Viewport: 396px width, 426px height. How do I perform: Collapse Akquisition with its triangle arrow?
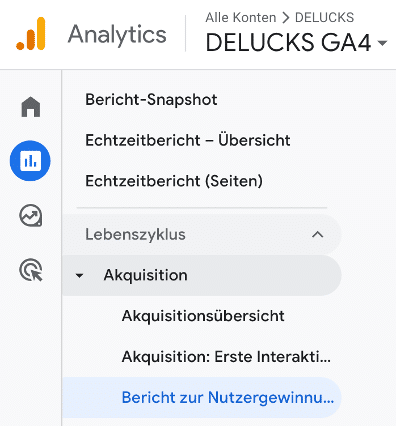[79, 276]
